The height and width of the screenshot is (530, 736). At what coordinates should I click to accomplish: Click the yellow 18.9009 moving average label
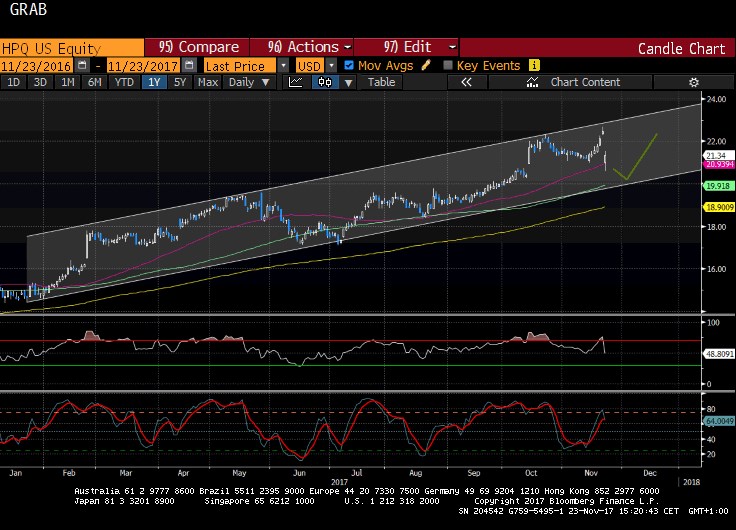(x=718, y=207)
